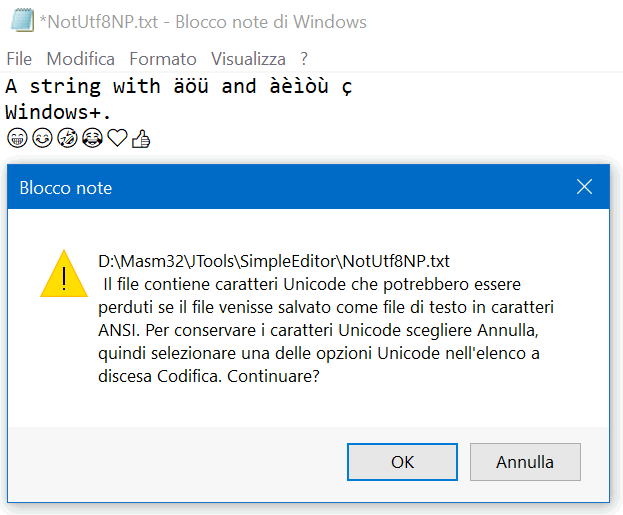Click the tears of joy emoji
The width and height of the screenshot is (623, 515).
pyautogui.click(x=92, y=138)
